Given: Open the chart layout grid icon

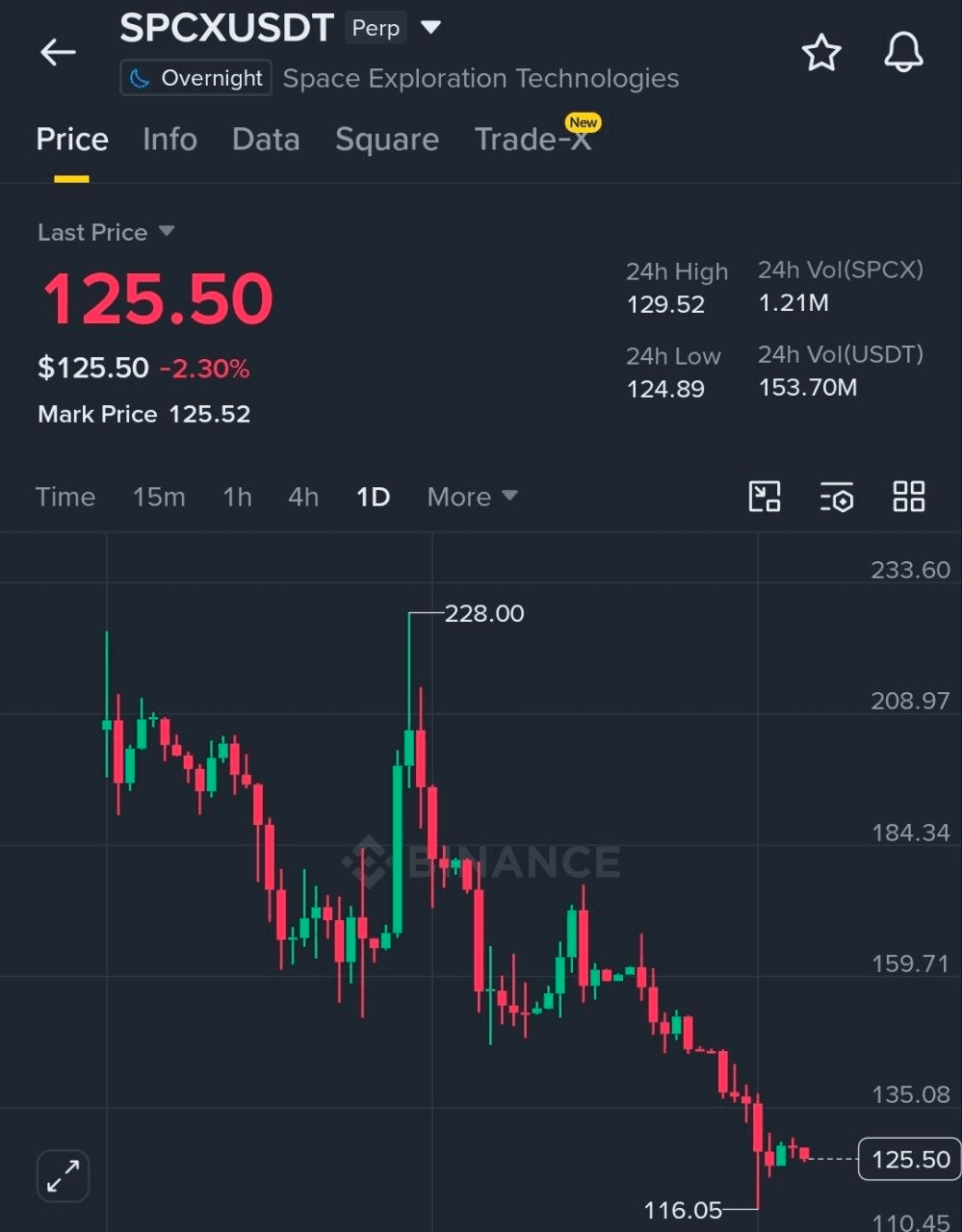Looking at the screenshot, I should coord(908,497).
